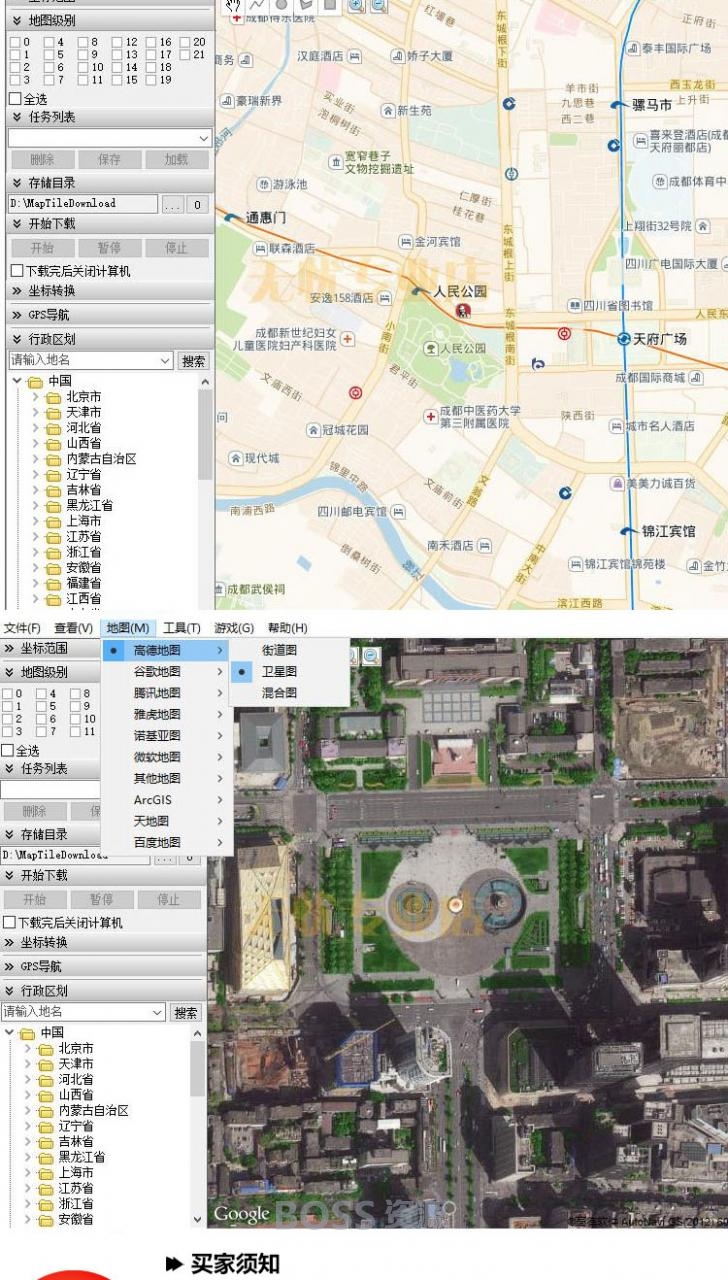Viewport: 728px width, 1280px height.
Task: Check map level 21 in street-map window
Action: point(186,54)
